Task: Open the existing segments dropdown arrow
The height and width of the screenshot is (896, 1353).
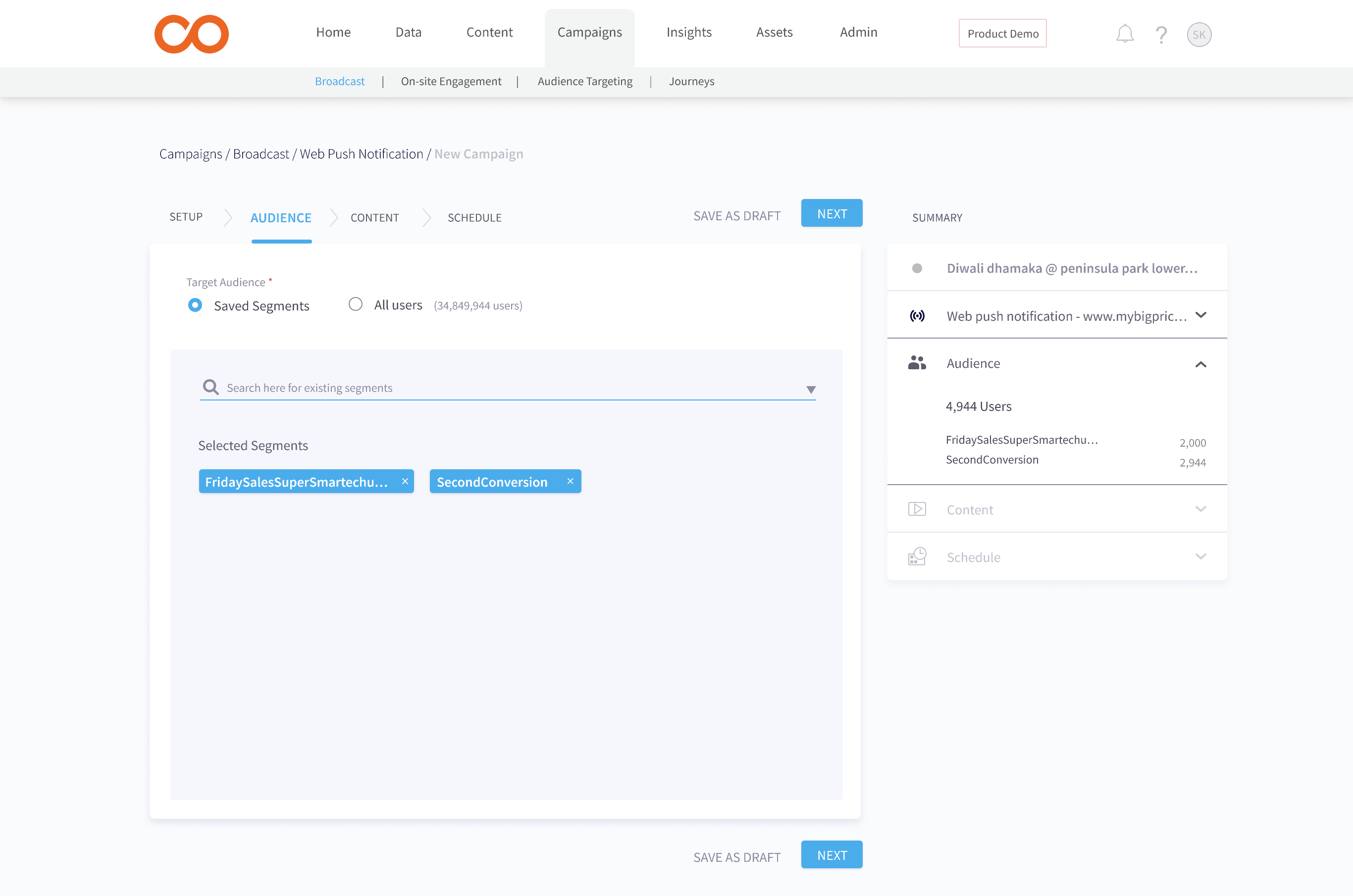Action: [811, 390]
